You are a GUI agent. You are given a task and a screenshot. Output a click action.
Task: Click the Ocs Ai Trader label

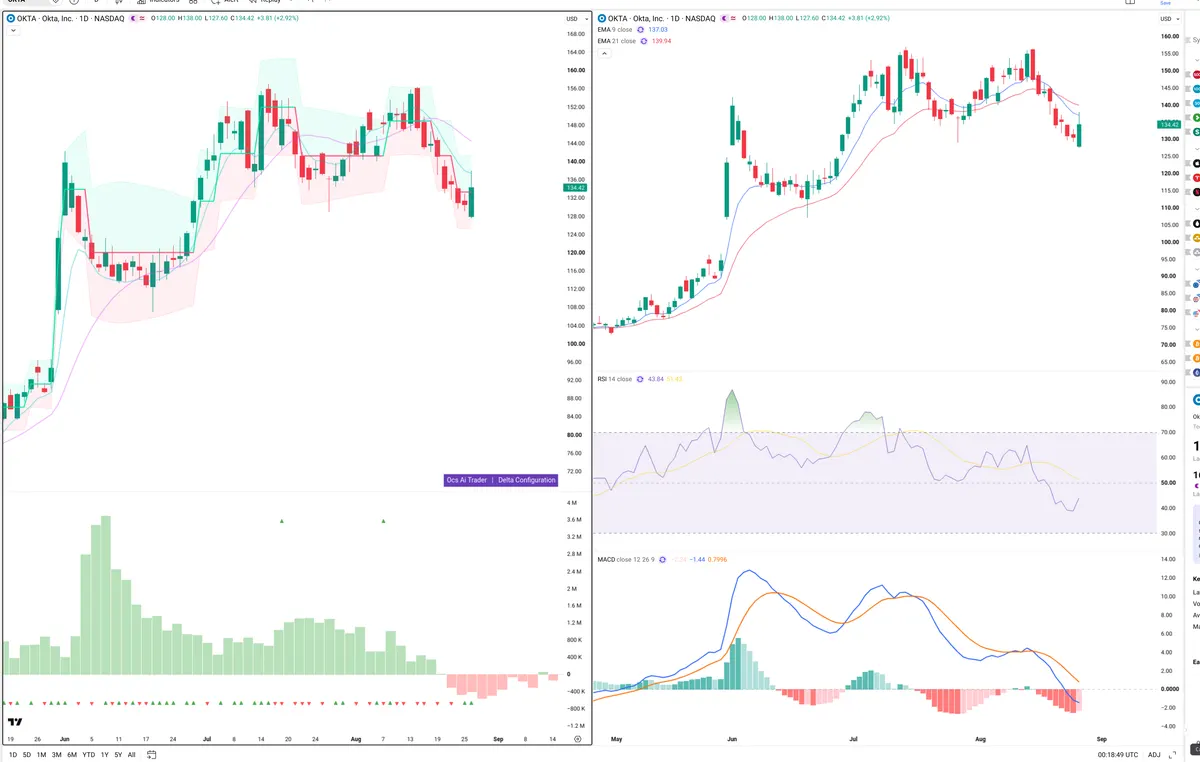point(467,480)
